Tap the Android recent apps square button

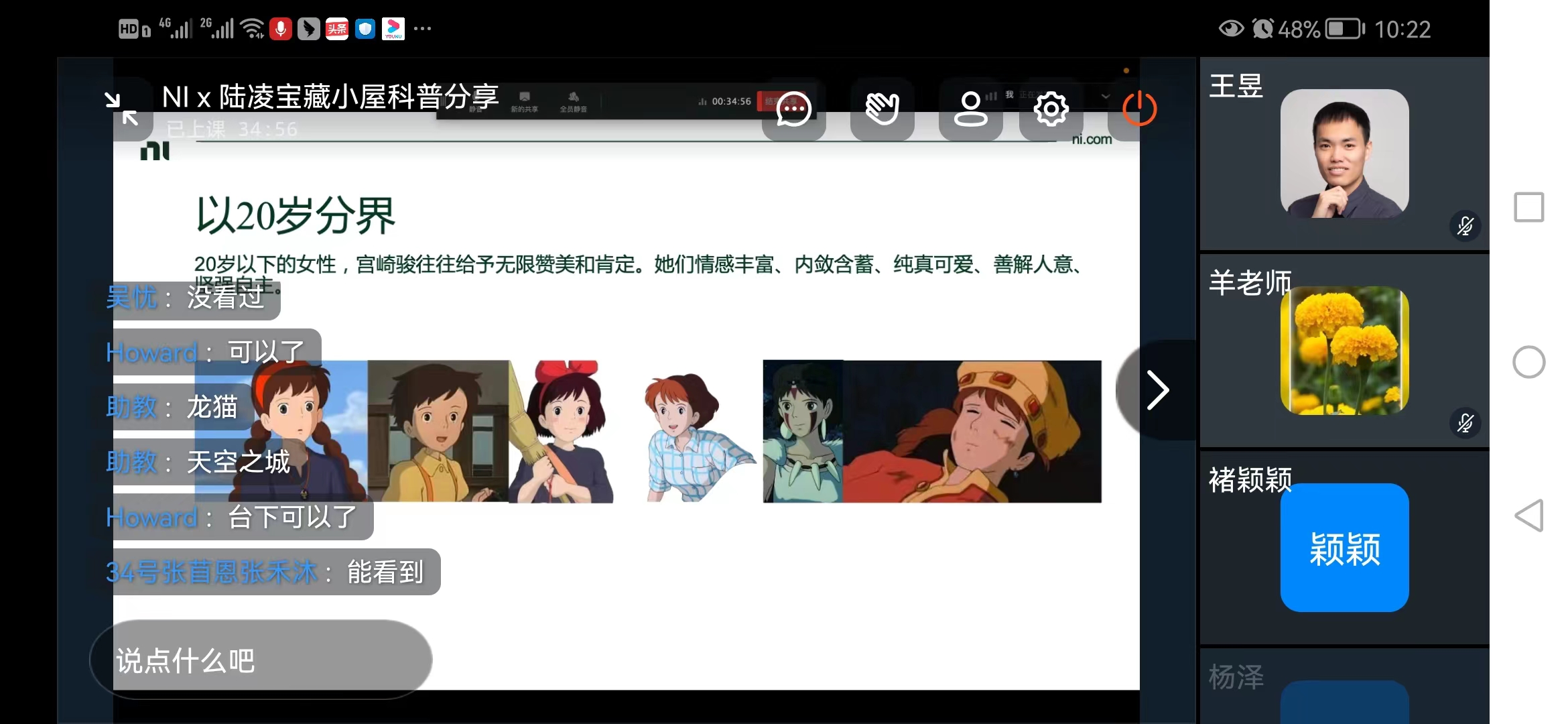pyautogui.click(x=1529, y=207)
